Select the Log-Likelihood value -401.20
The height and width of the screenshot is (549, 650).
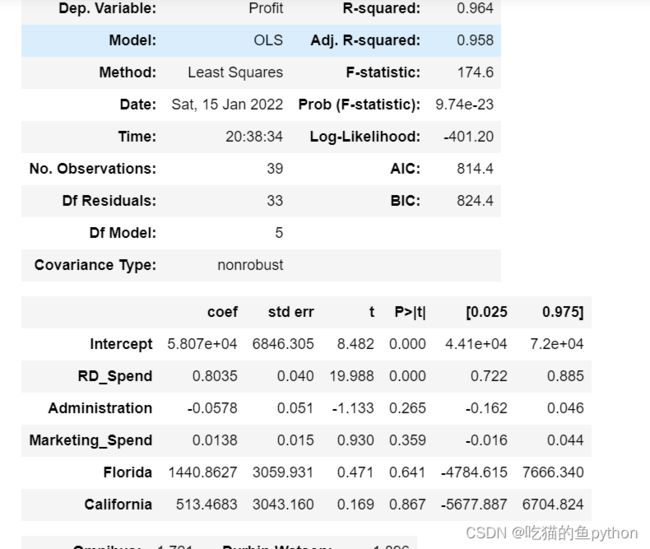click(x=468, y=137)
